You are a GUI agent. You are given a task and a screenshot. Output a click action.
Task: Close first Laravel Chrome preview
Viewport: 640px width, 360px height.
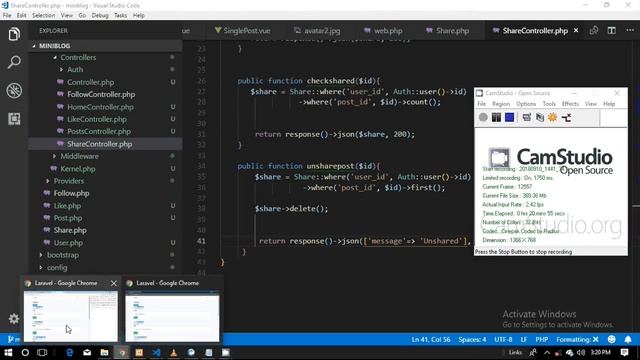pyautogui.click(x=113, y=283)
